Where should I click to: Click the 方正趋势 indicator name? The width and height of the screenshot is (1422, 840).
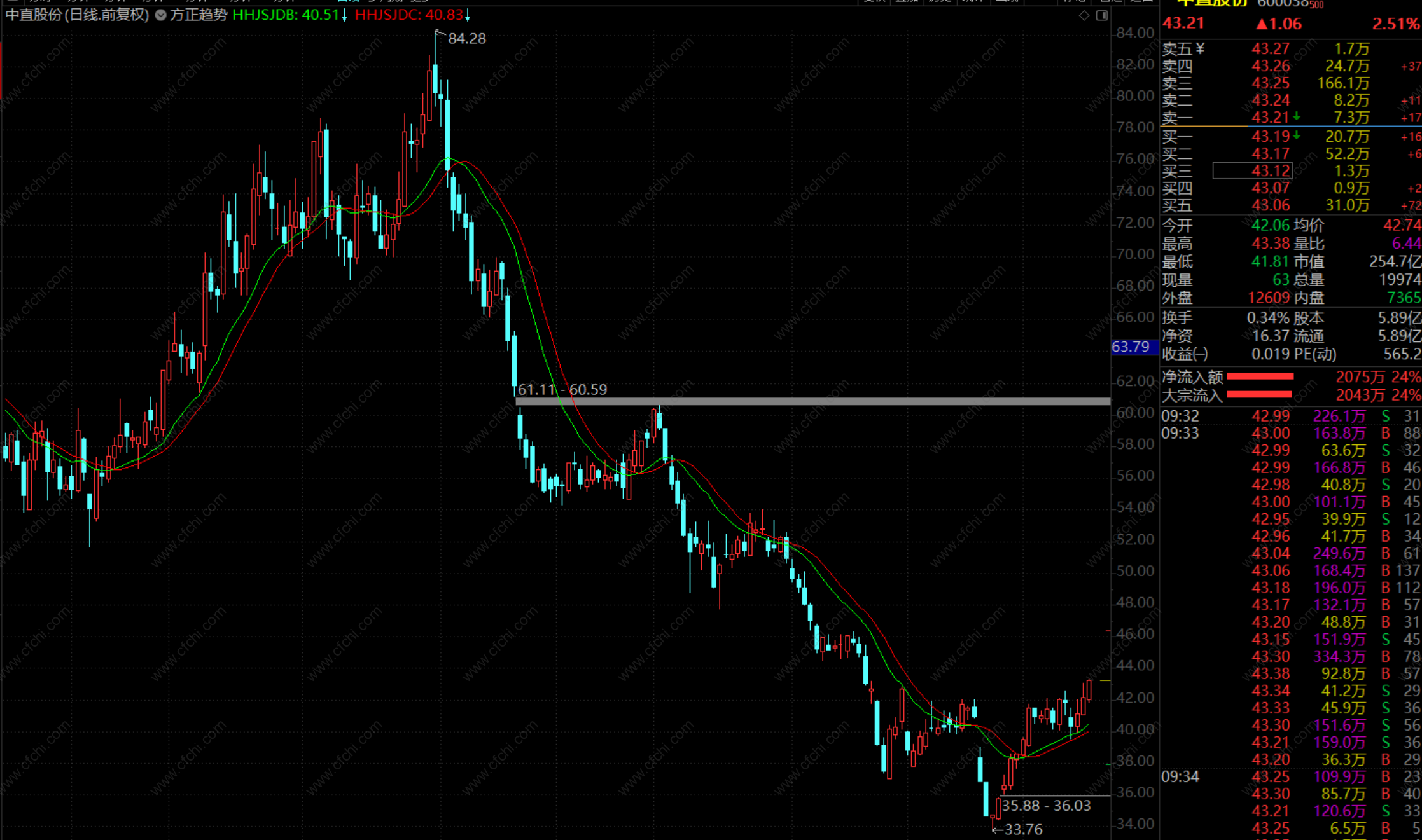coord(198,15)
